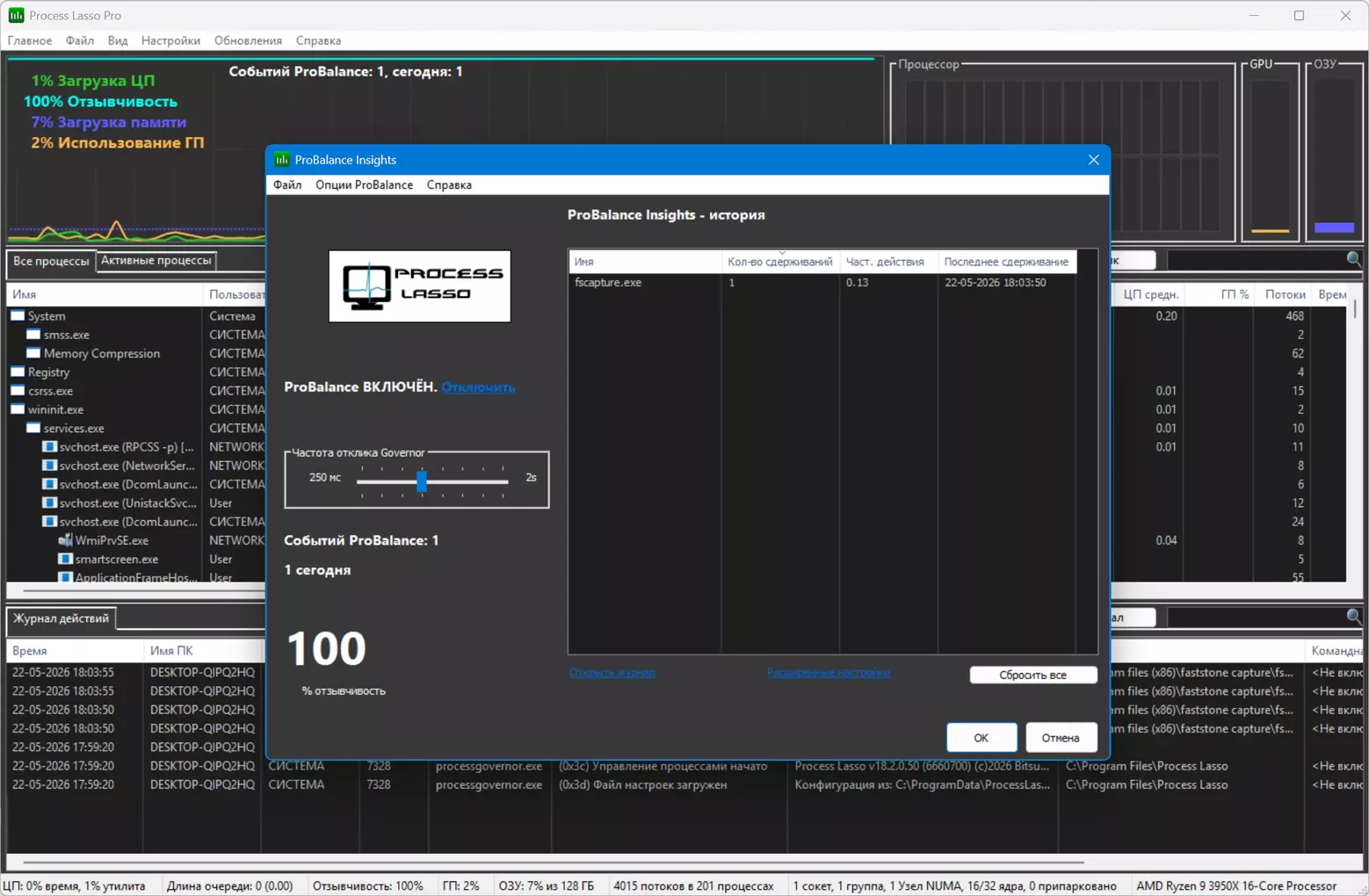Click the Отключить link to disable ProBalance
This screenshot has width=1369, height=896.
(478, 387)
